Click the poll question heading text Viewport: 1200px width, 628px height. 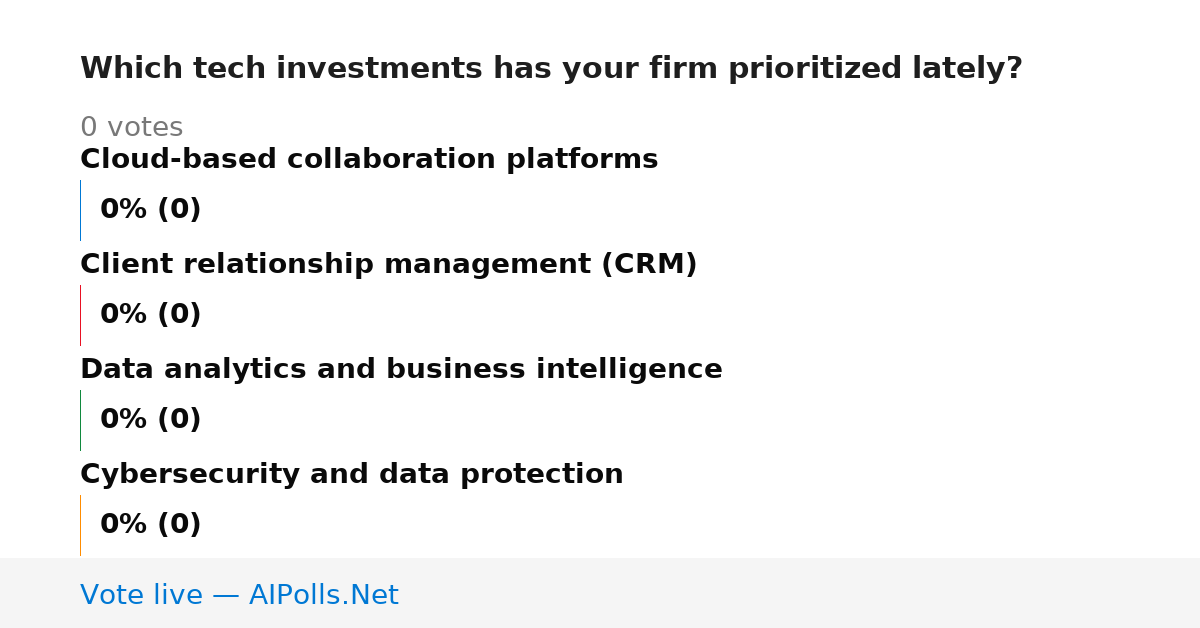tap(551, 69)
